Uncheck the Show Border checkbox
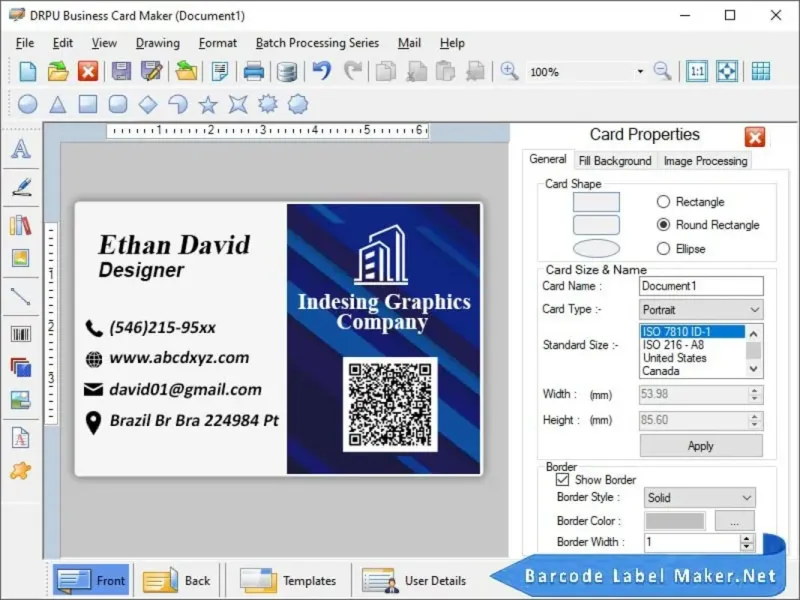Screen dimensions: 800x600 (562, 480)
